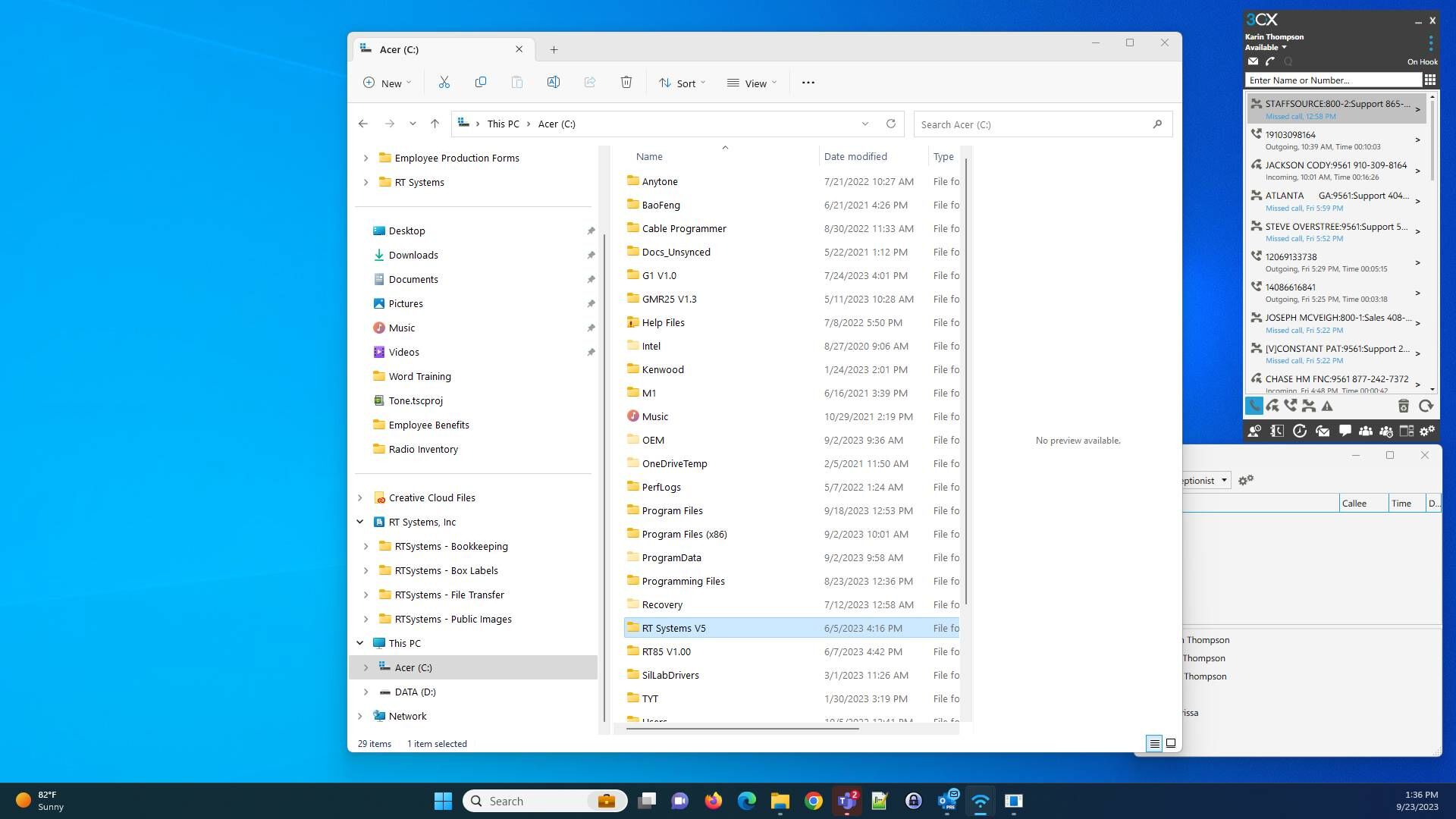Click the Cut scissors icon in File Explorer
This screenshot has width=1456, height=819.
444,83
